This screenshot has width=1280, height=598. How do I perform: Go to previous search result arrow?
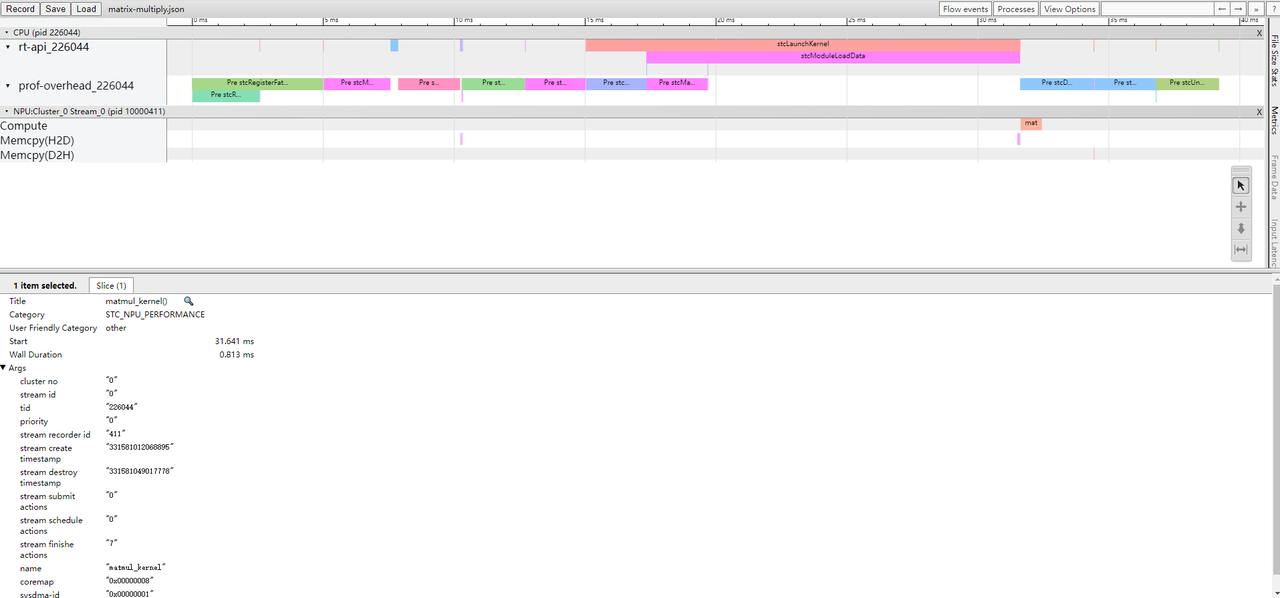point(1221,9)
